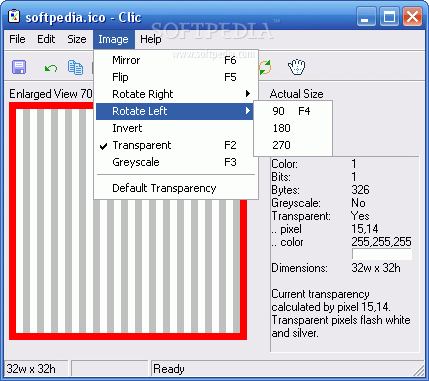Select the hand pan tool icon
429x381 pixels.
[x=296, y=67]
